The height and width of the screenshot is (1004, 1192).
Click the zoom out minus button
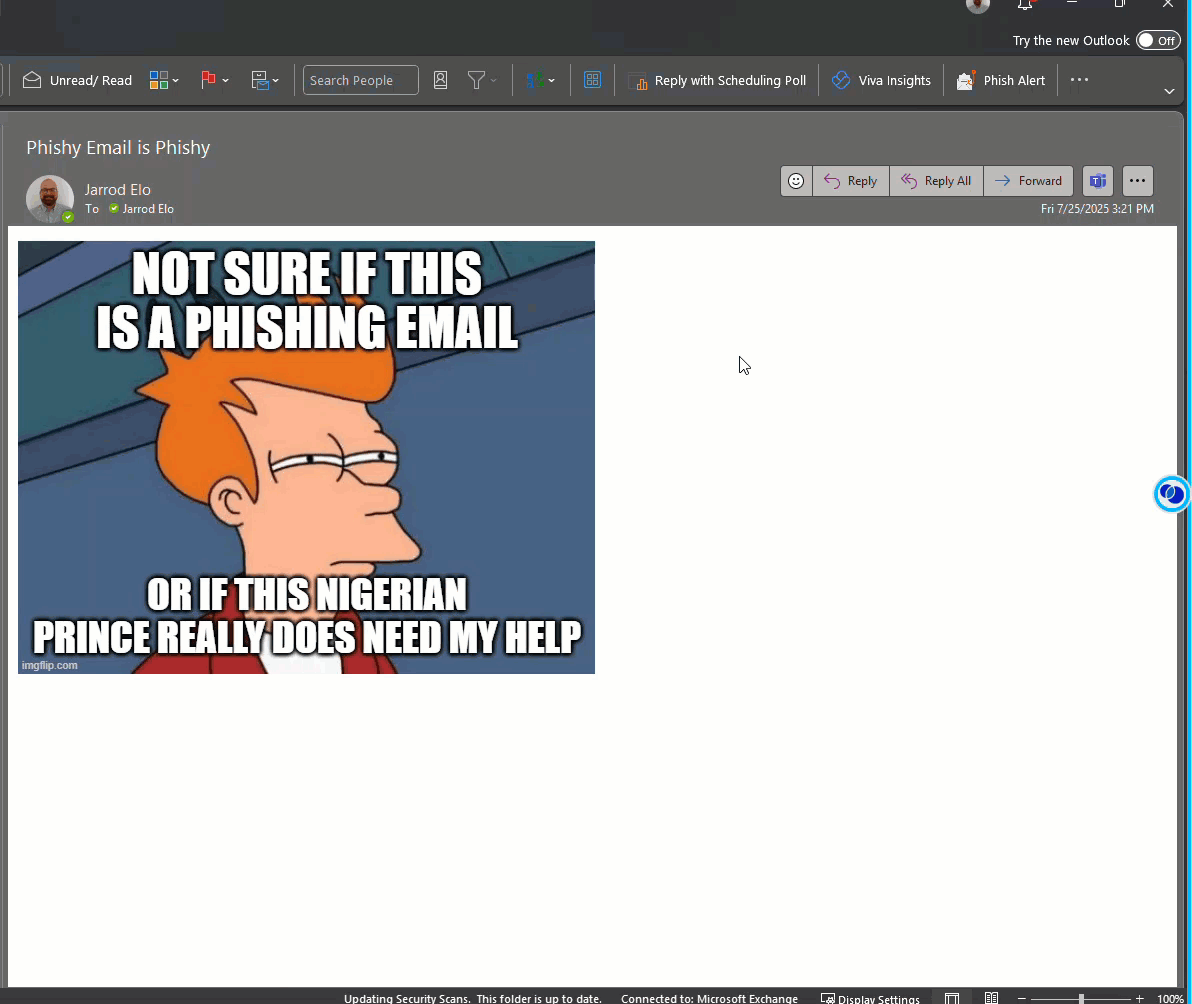pyautogui.click(x=1022, y=999)
